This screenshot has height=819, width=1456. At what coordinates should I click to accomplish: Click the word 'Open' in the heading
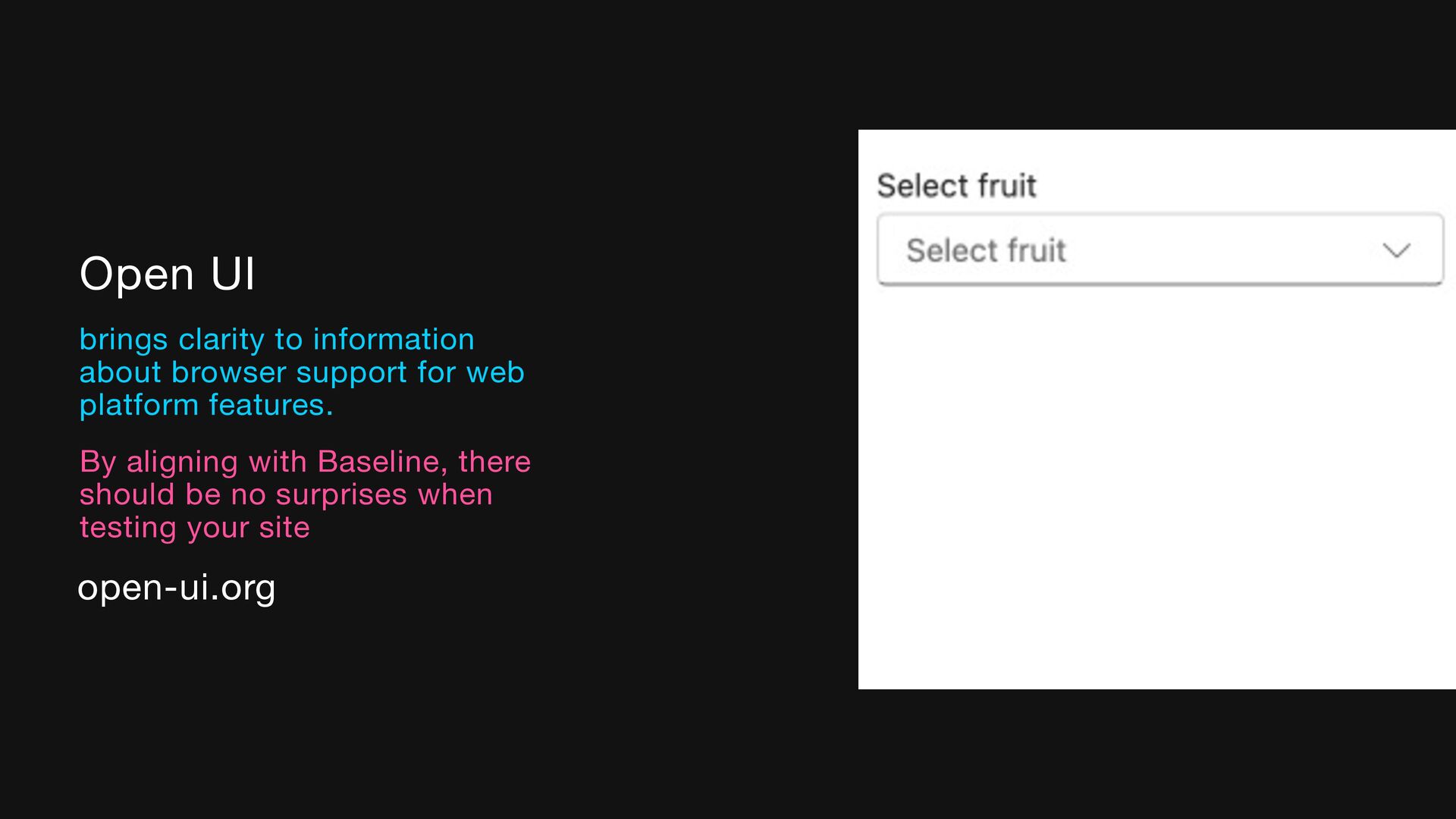click(137, 274)
